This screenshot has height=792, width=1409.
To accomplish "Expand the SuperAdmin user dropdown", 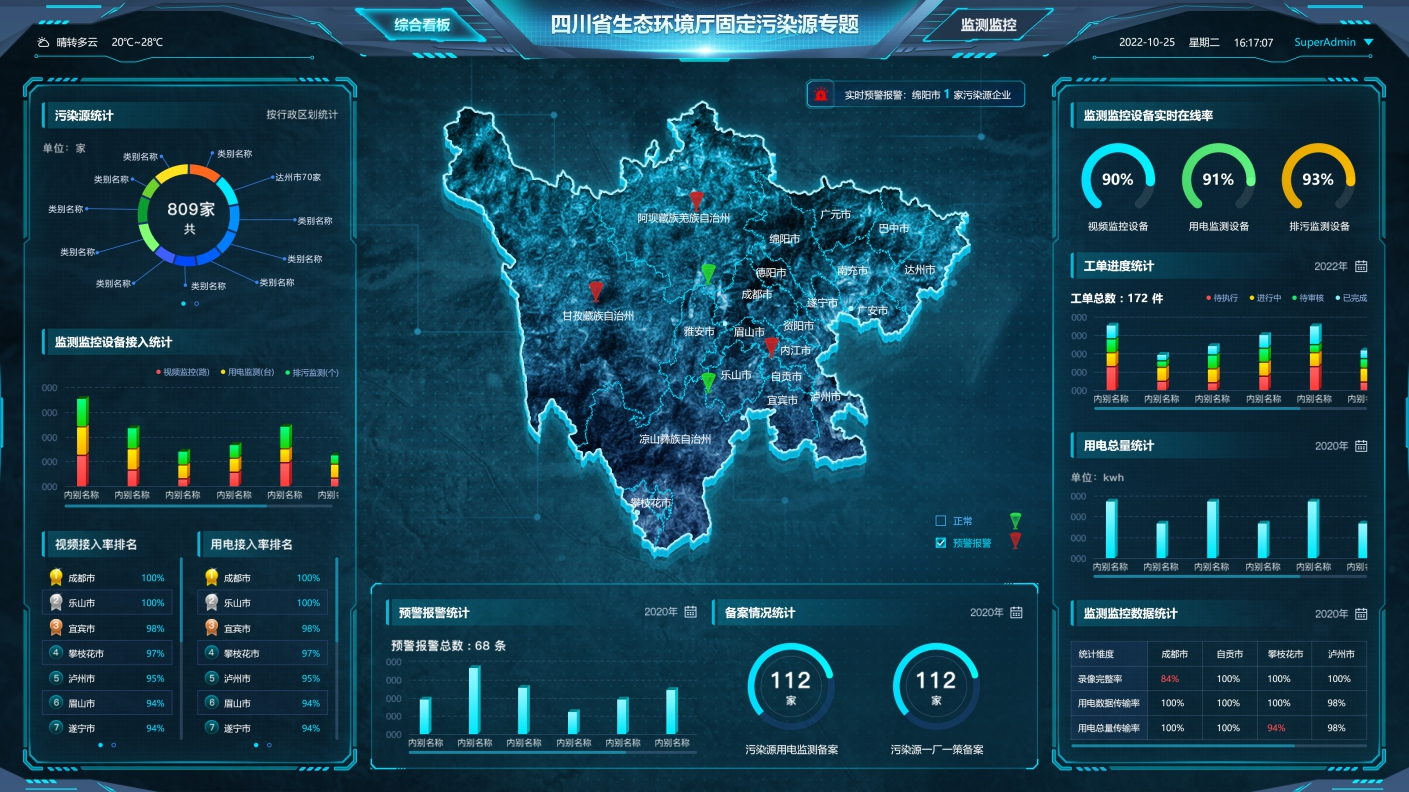I will [x=1368, y=43].
